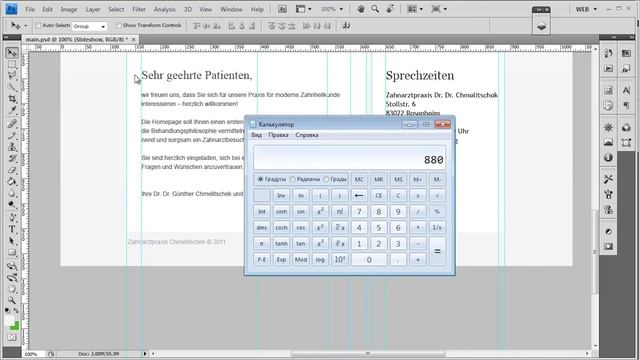Open the Analysis menu
Viewport: 640px width, 360px height.
point(164,9)
